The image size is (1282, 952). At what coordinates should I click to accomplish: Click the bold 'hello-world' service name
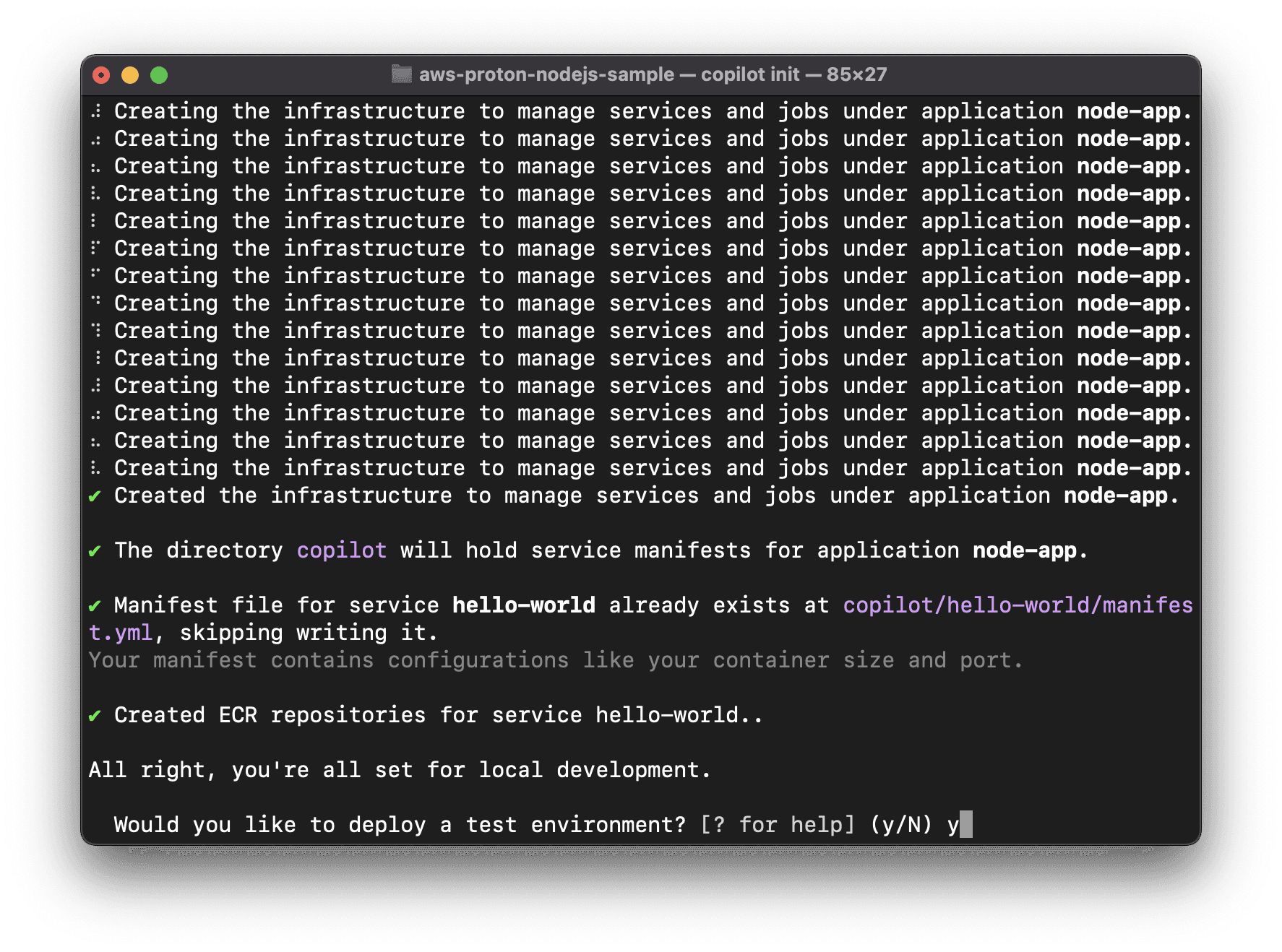point(524,605)
